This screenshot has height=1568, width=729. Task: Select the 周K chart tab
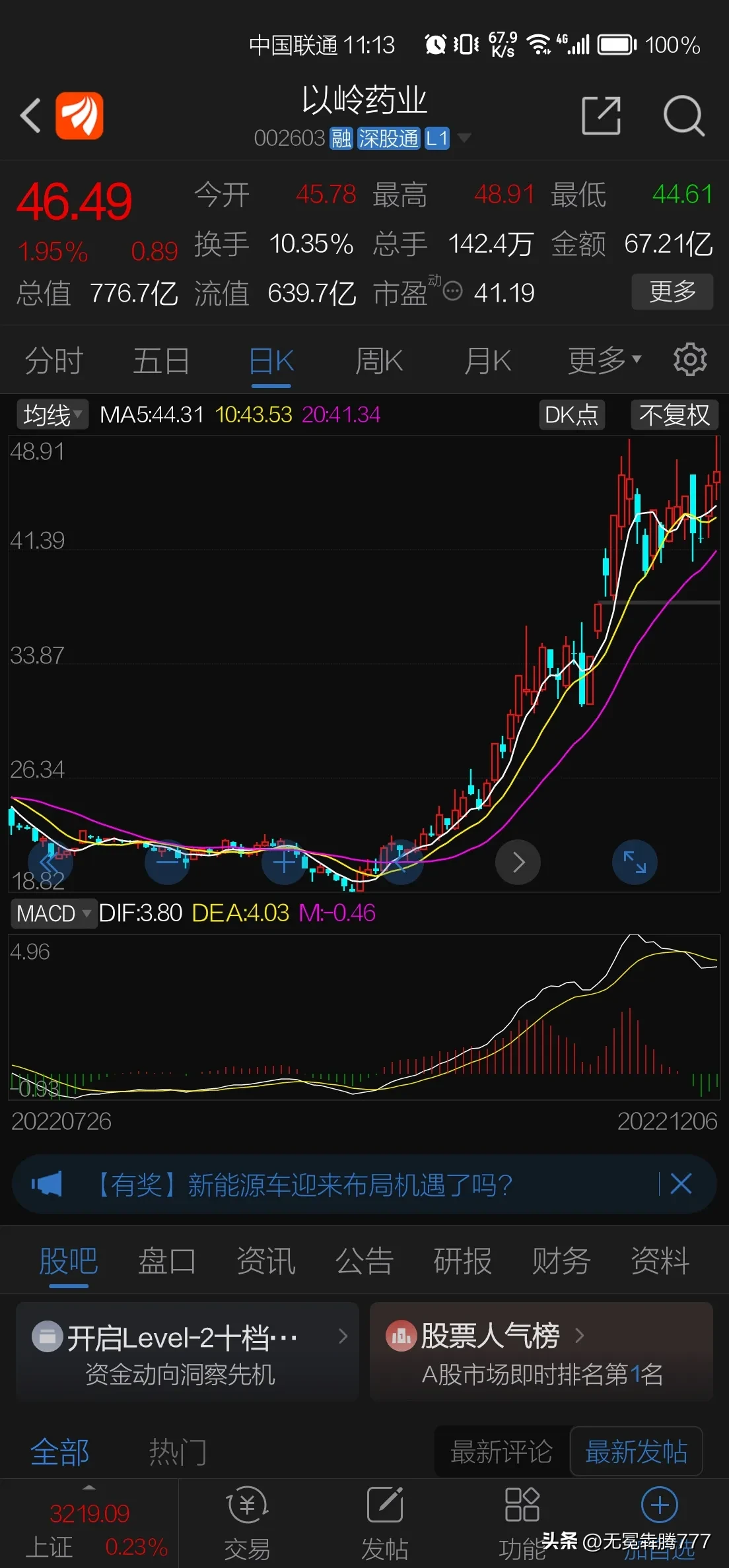379,361
